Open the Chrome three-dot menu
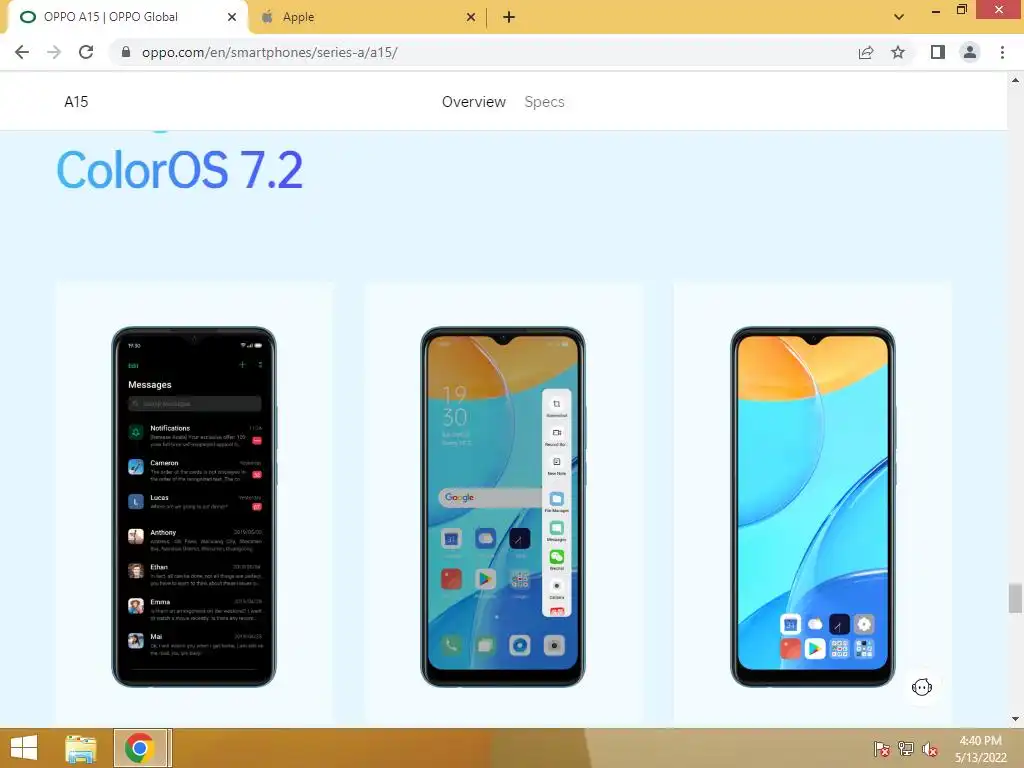This screenshot has width=1024, height=768. pyautogui.click(x=1002, y=52)
